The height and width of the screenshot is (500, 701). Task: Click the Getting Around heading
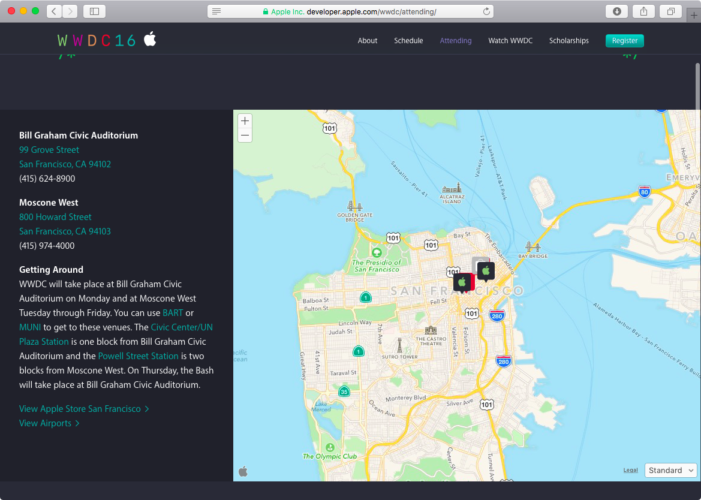pos(51,270)
